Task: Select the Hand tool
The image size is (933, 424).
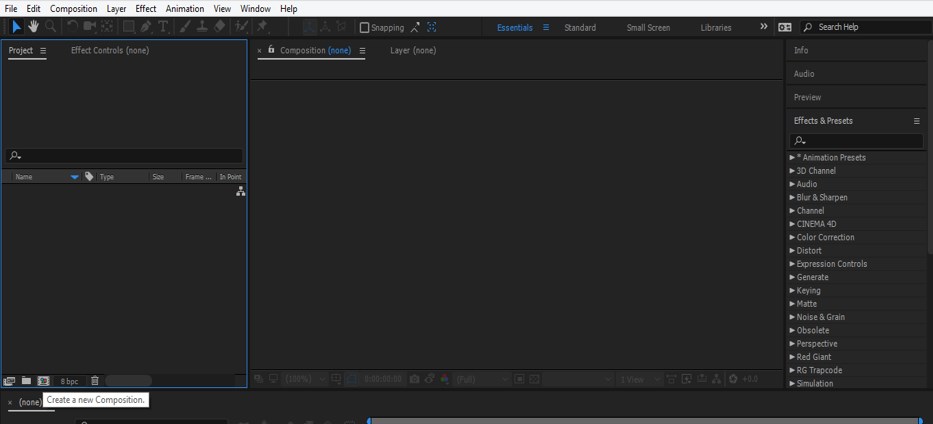Action: coord(33,27)
